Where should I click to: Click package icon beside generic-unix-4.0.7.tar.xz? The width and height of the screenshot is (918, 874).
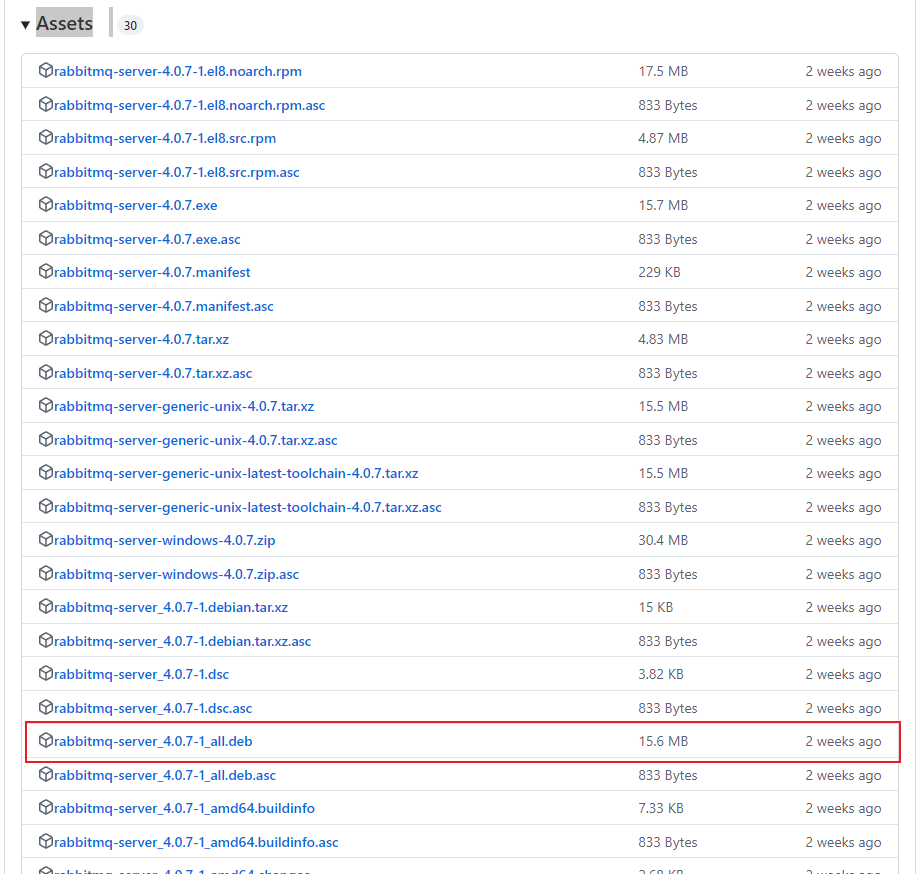(46, 406)
